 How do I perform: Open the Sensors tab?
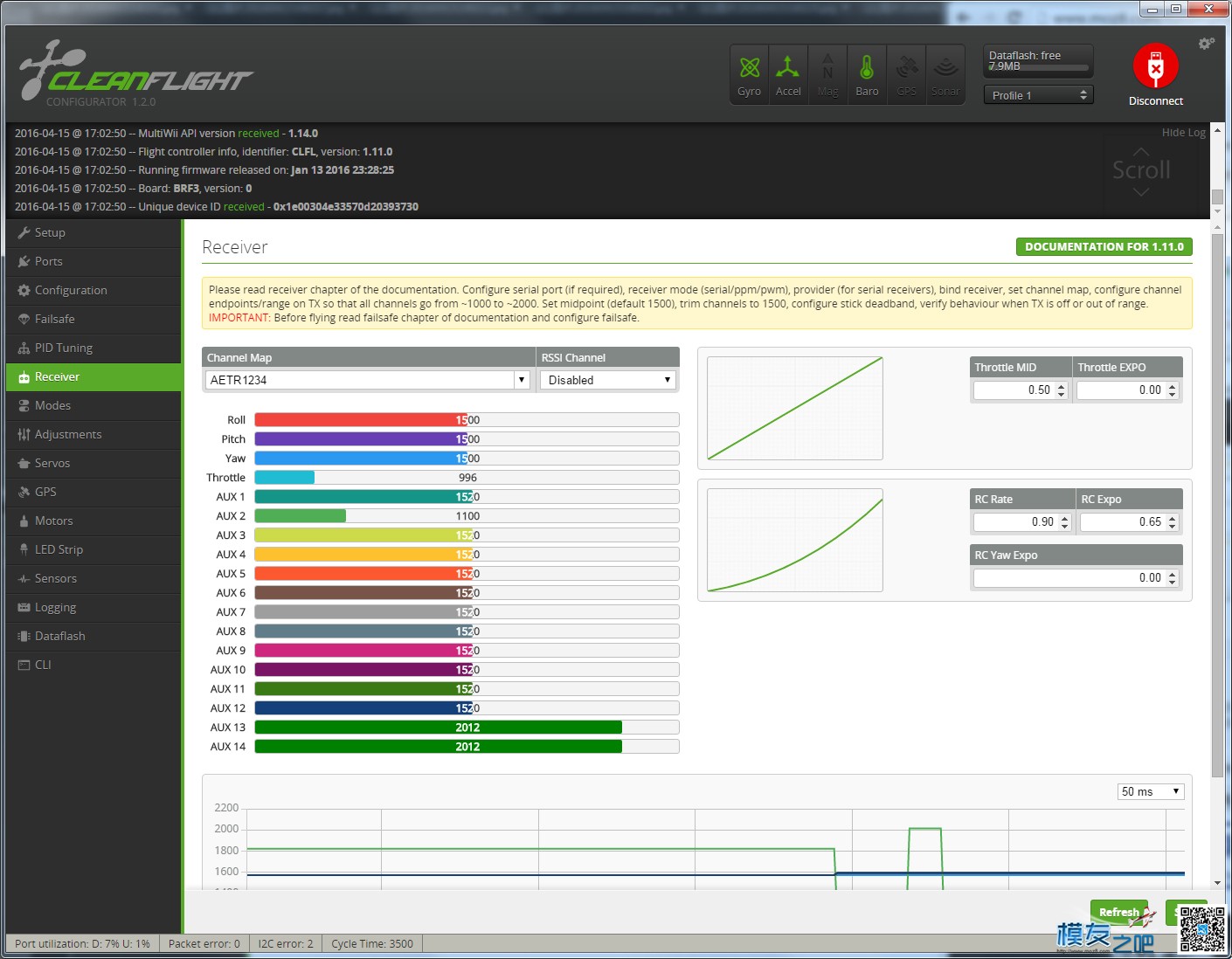coord(93,578)
